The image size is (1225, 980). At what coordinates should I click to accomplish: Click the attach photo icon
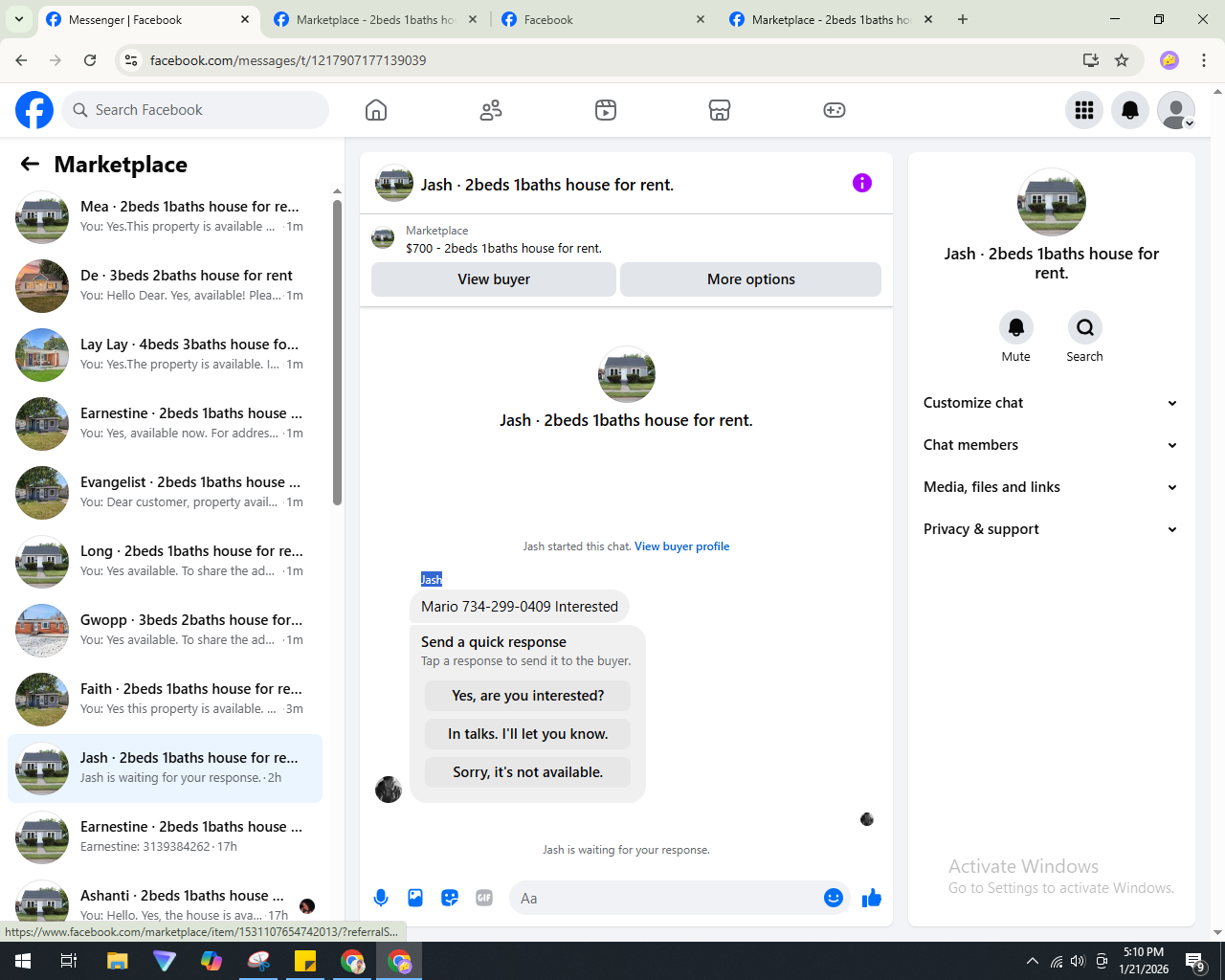click(x=415, y=898)
